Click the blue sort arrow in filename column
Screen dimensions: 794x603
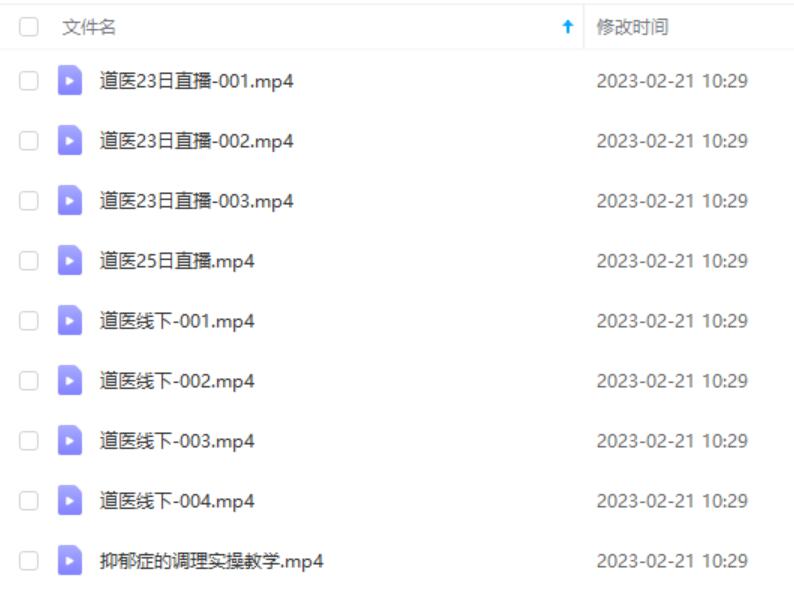(568, 27)
